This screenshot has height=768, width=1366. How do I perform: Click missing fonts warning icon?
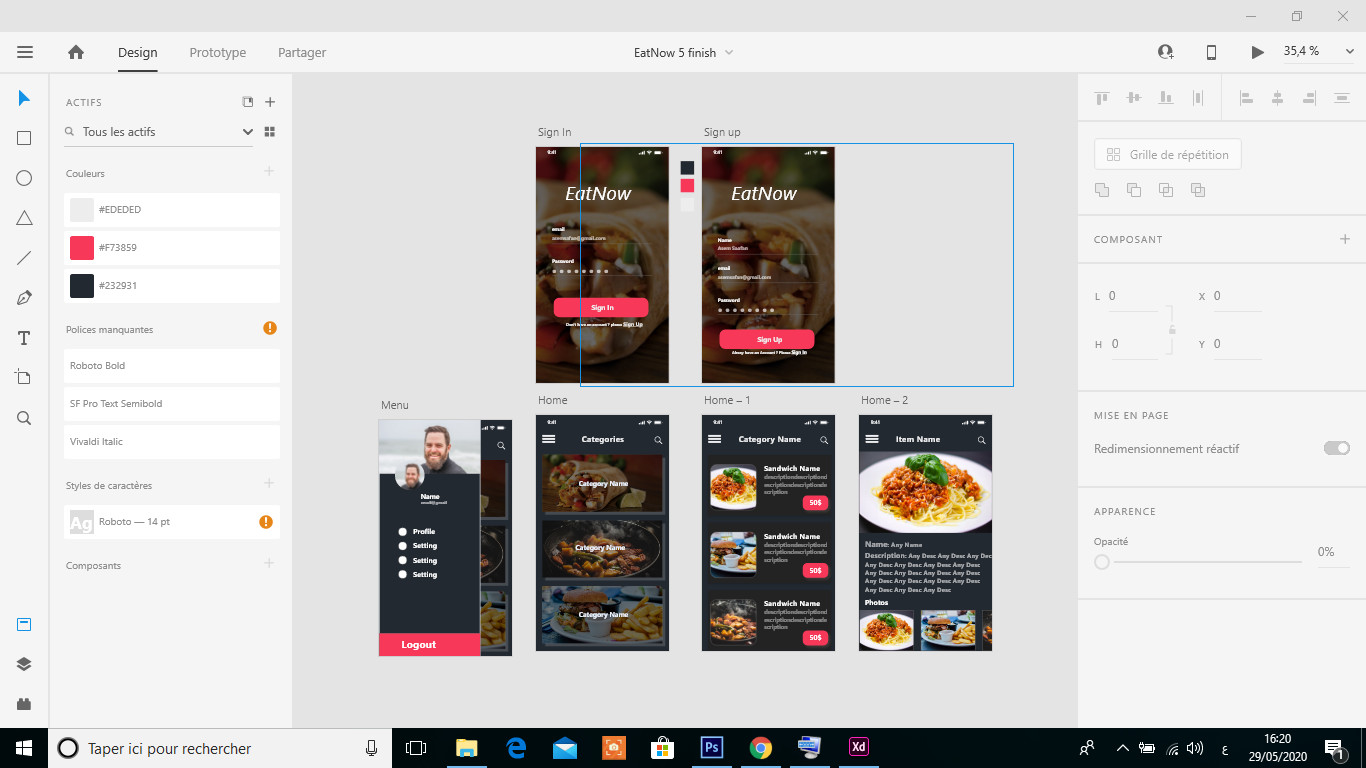click(270, 328)
